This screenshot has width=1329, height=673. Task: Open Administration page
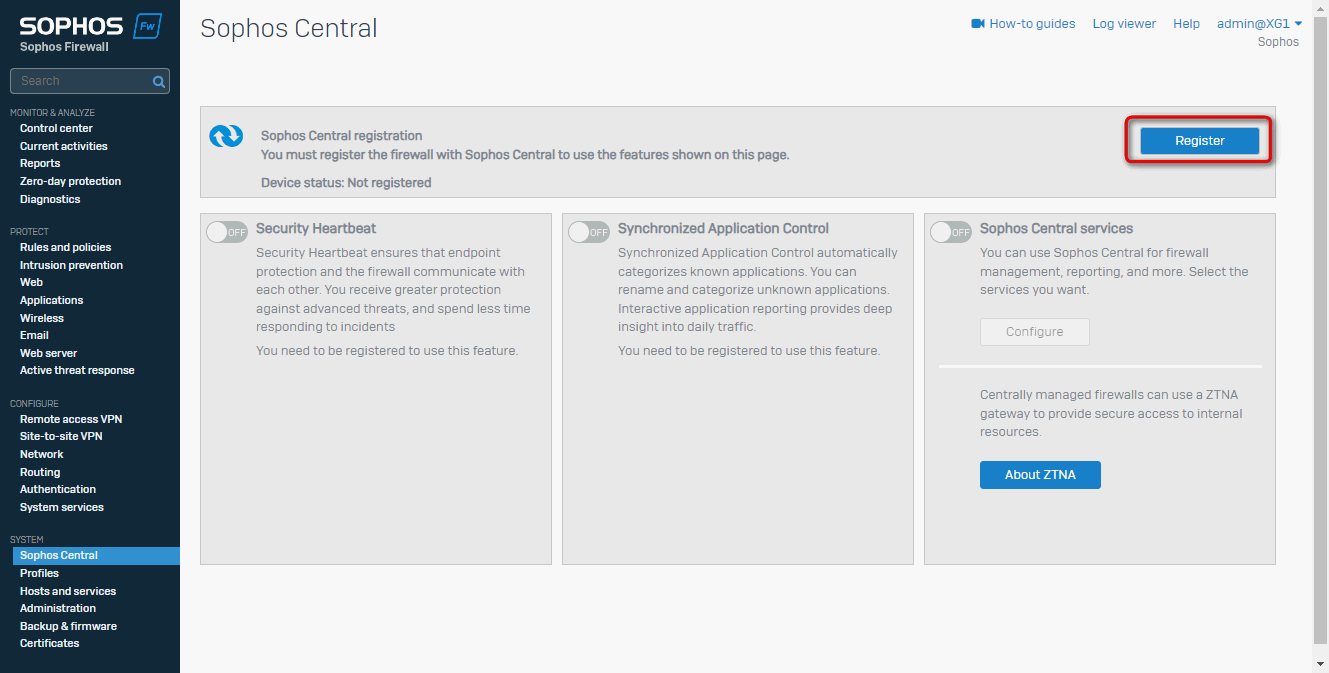pyautogui.click(x=58, y=608)
